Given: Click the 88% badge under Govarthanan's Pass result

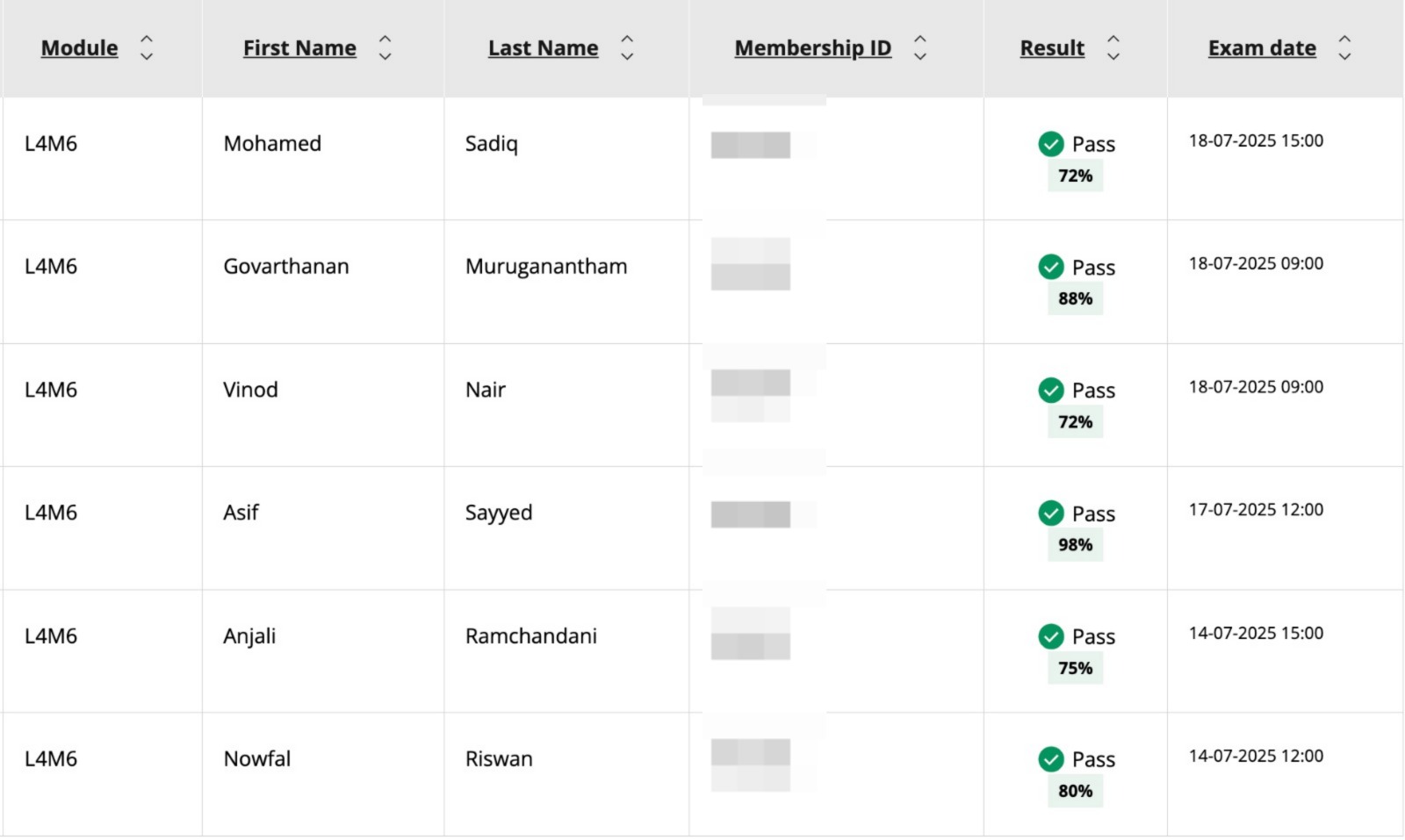Looking at the screenshot, I should 1075,298.
